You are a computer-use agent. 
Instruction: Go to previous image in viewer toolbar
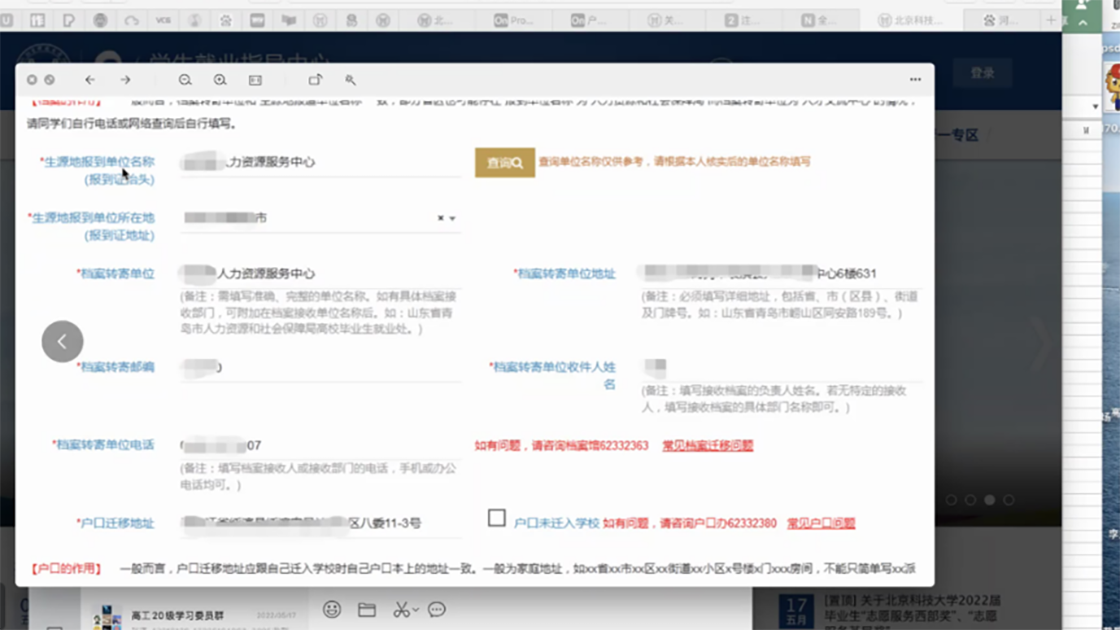coord(90,80)
